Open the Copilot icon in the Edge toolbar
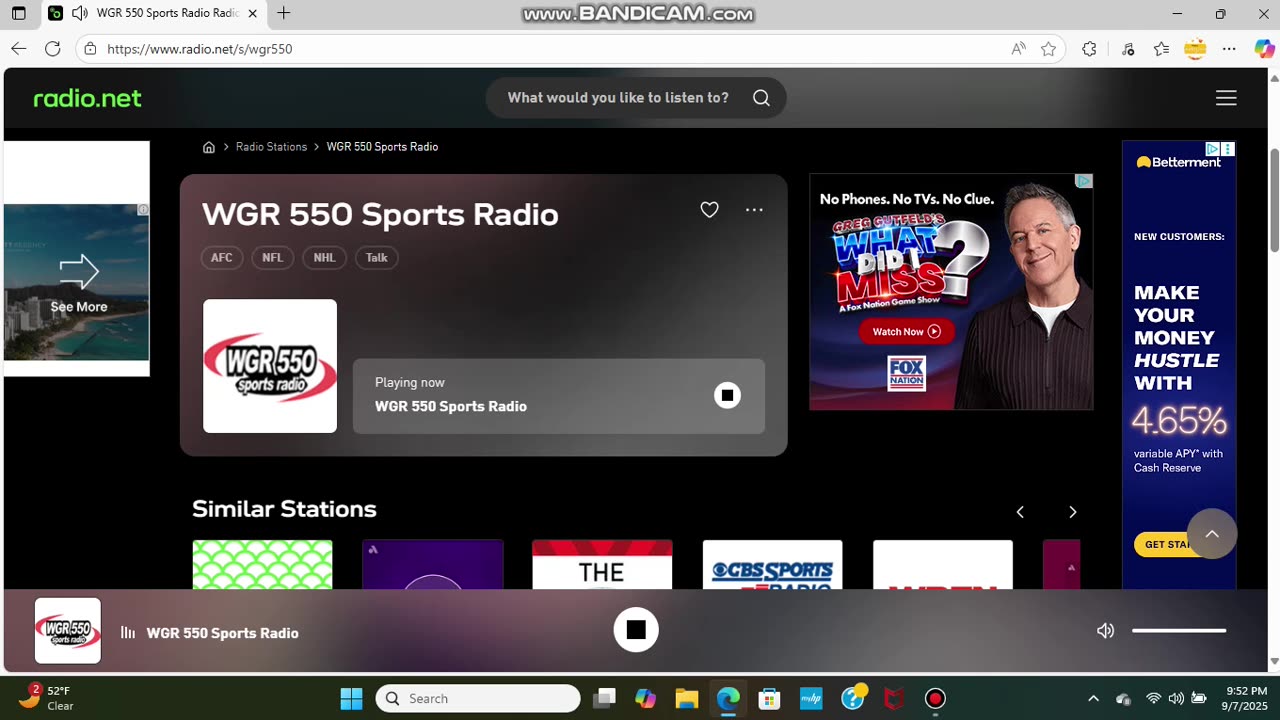The height and width of the screenshot is (720, 1280). [1264, 48]
